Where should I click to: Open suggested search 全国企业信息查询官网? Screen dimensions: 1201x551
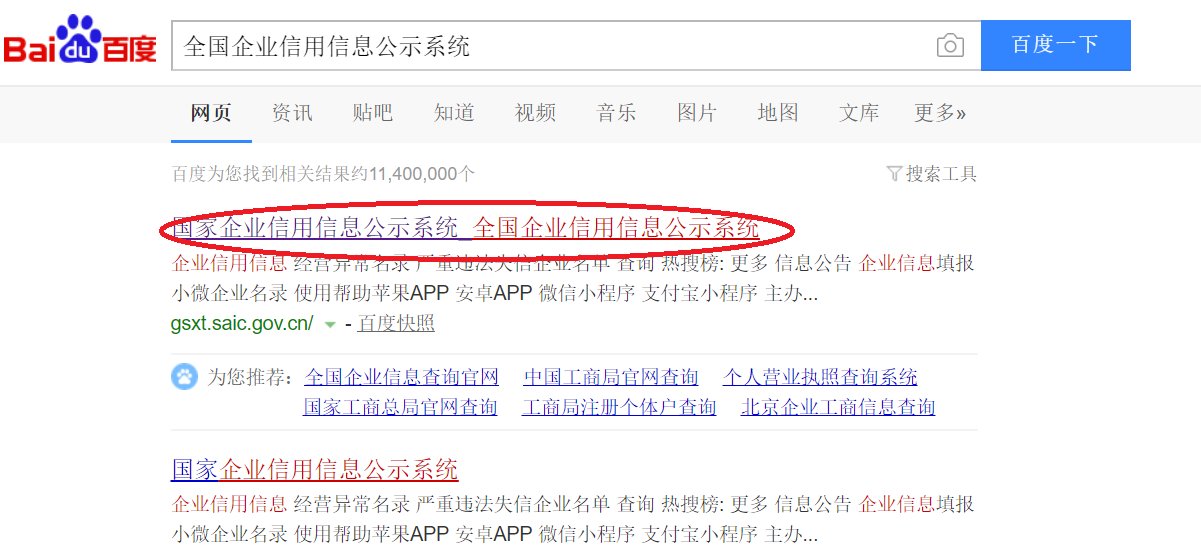401,377
